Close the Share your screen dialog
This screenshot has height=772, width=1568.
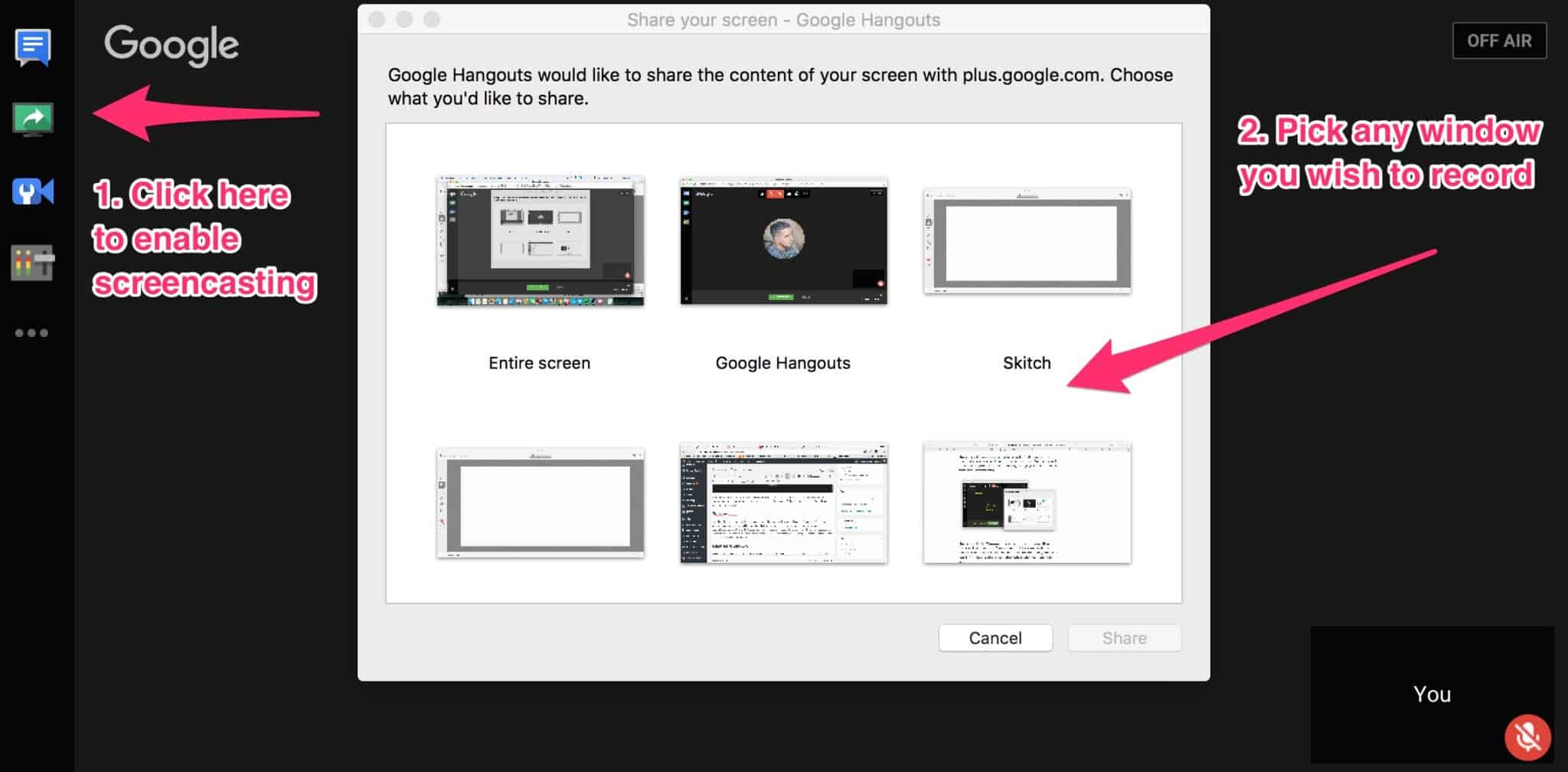377,19
